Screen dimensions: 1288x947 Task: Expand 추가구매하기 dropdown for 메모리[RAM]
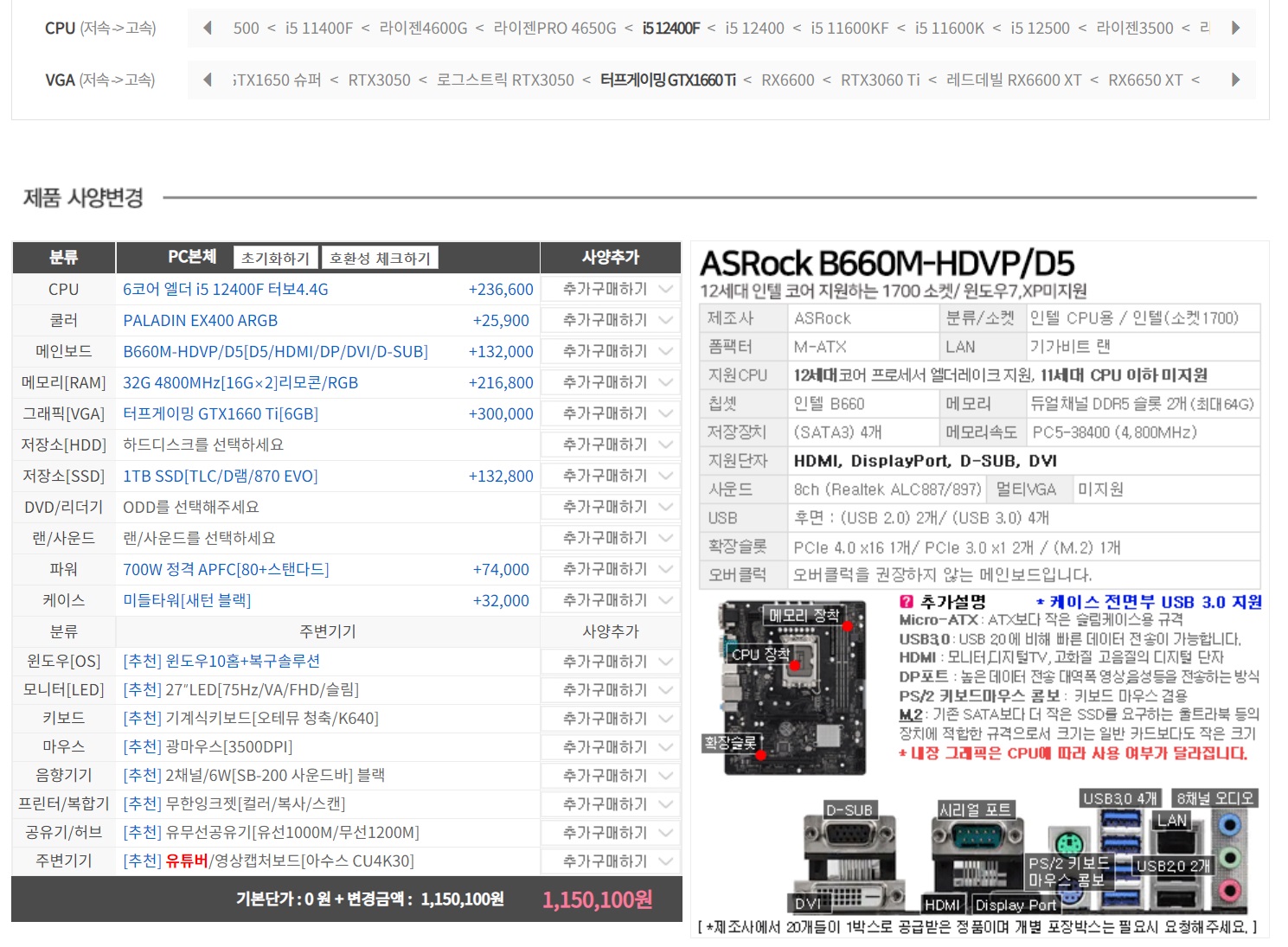(x=611, y=383)
